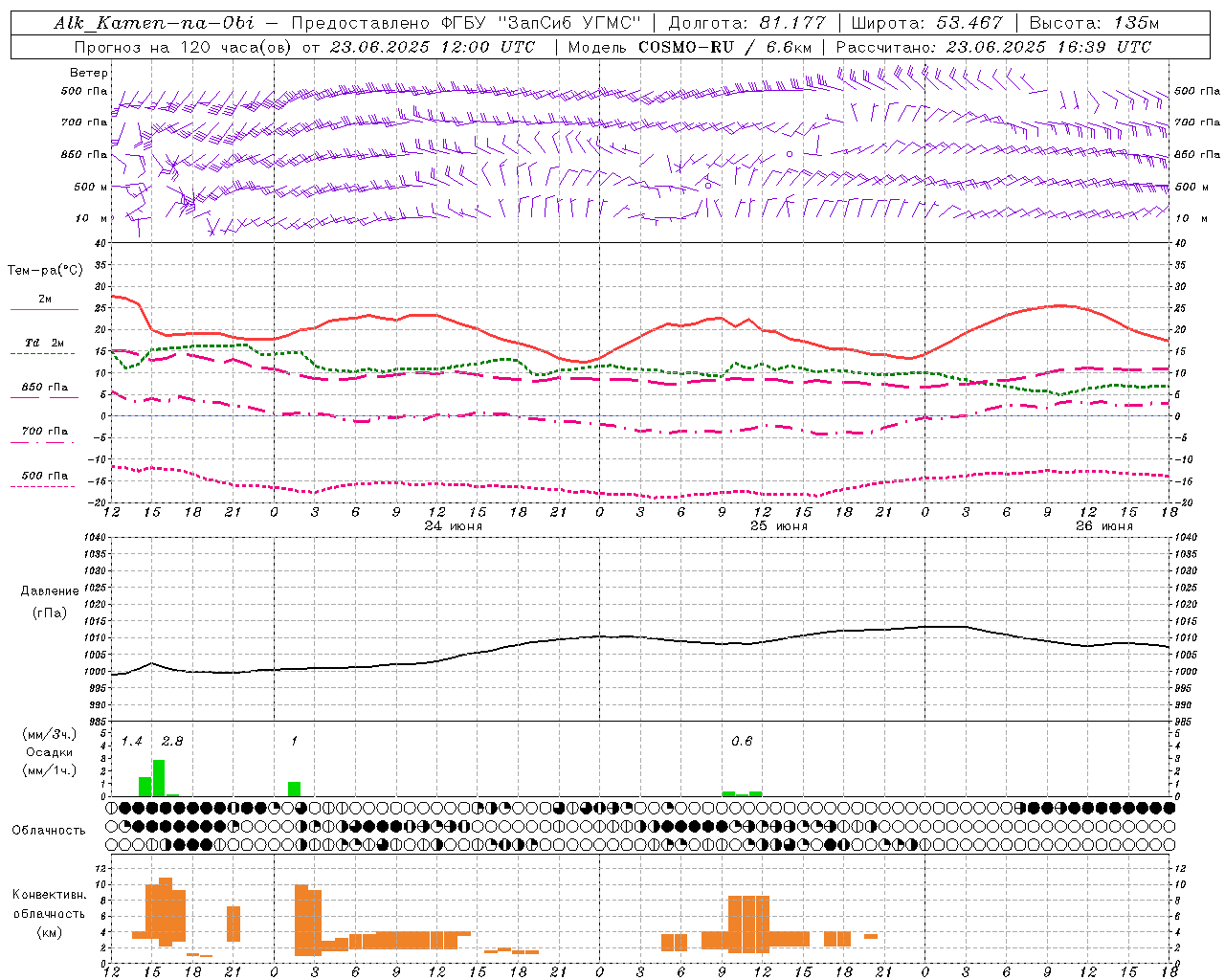
Task: Click the tallest green precipitation bar under 2.8
Action: (159, 778)
